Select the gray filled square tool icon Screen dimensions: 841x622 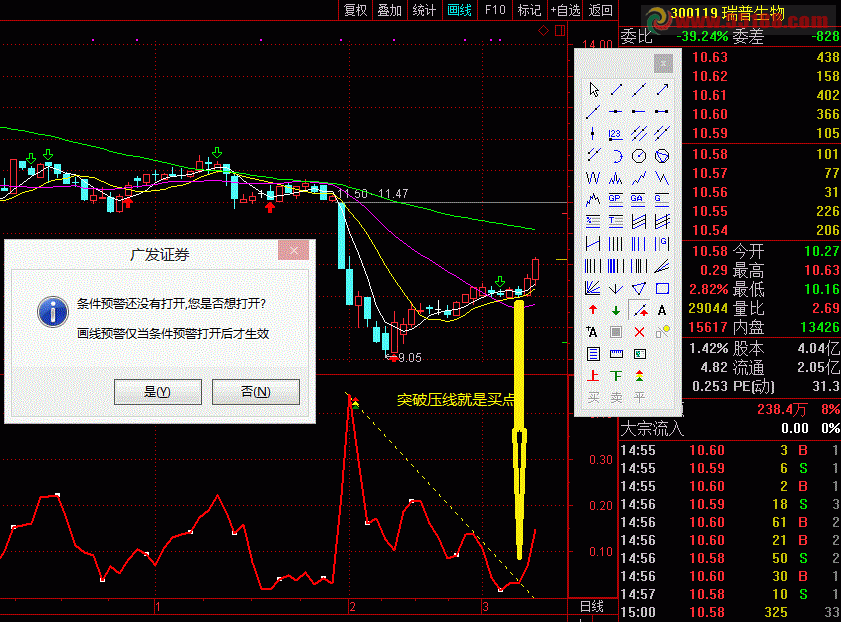tap(616, 332)
